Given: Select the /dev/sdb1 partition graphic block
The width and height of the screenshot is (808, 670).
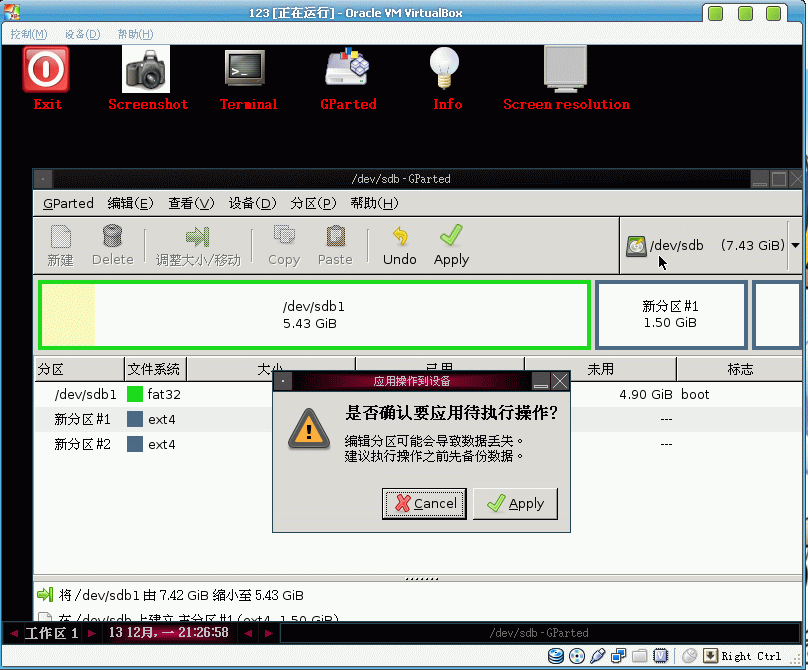Looking at the screenshot, I should pos(314,315).
